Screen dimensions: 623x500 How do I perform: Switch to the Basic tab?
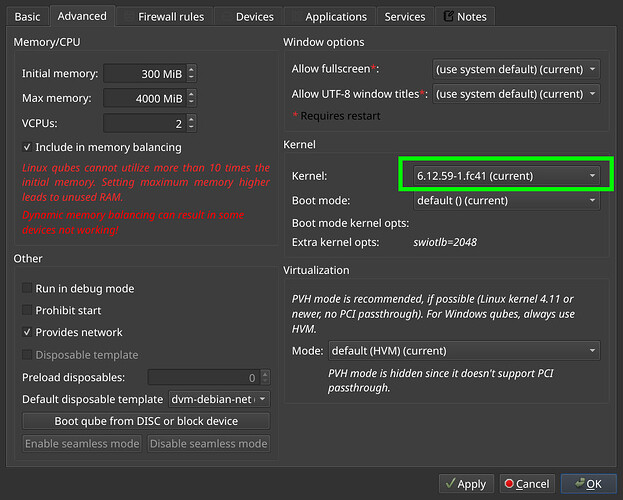27,16
